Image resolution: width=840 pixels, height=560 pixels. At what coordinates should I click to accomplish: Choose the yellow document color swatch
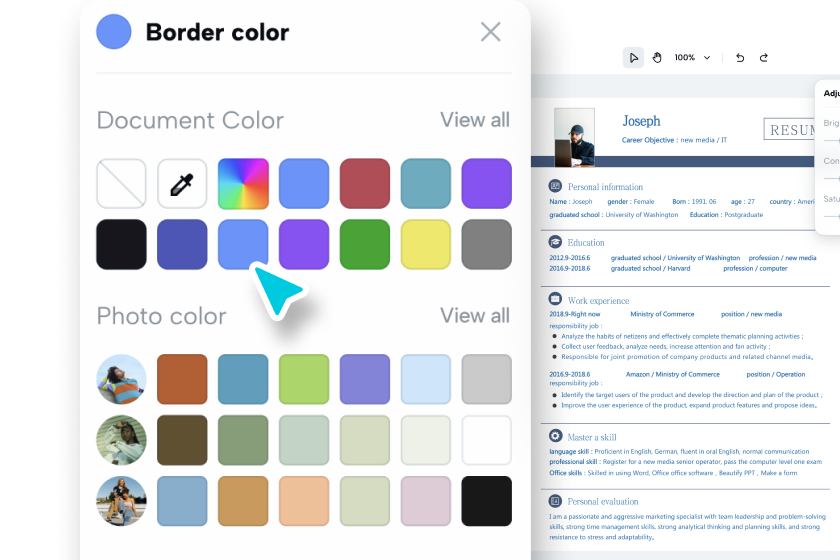pyautogui.click(x=426, y=245)
